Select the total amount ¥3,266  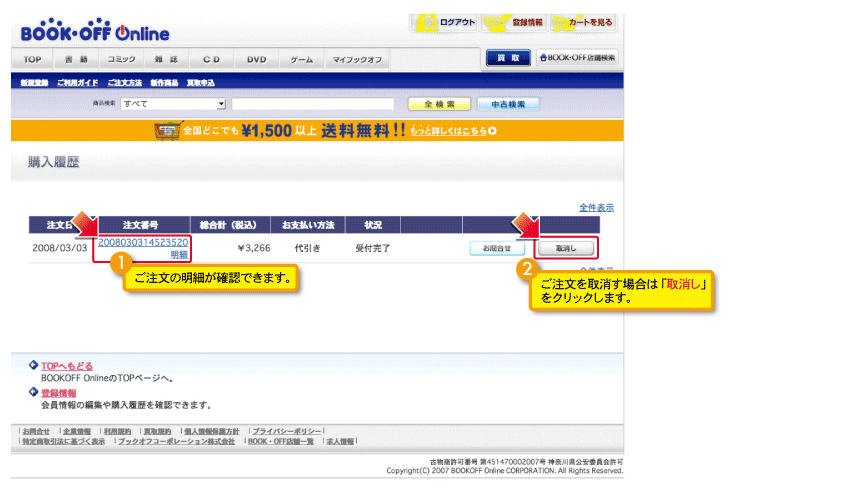click(x=254, y=248)
